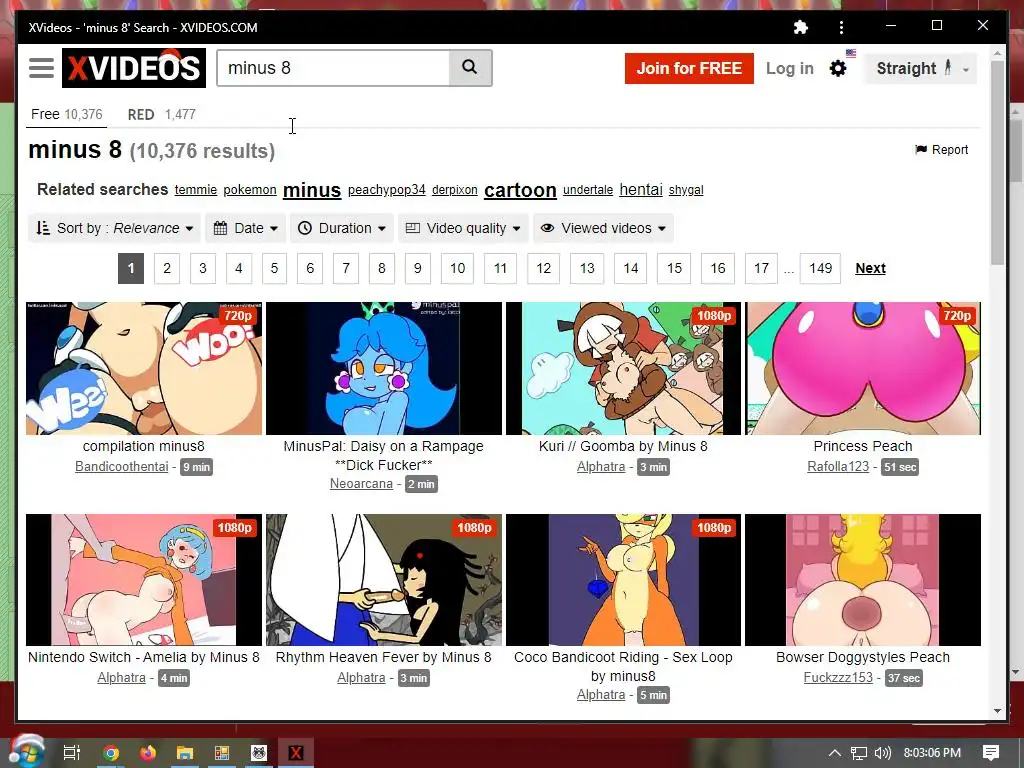The image size is (1024, 768).
Task: Expand the Sort by Relevance dropdown
Action: pos(114,228)
